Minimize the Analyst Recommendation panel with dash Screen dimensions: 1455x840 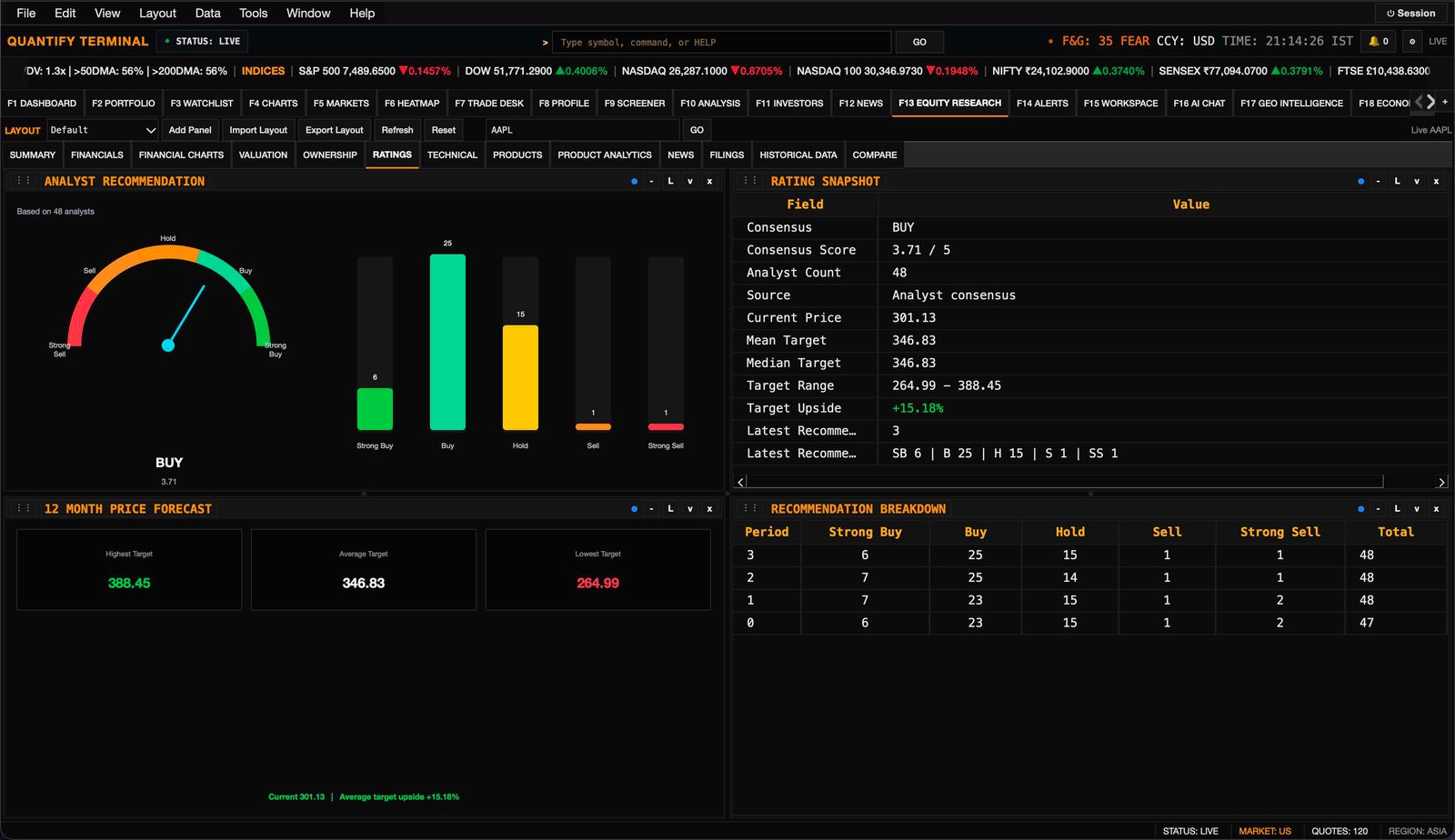point(651,181)
